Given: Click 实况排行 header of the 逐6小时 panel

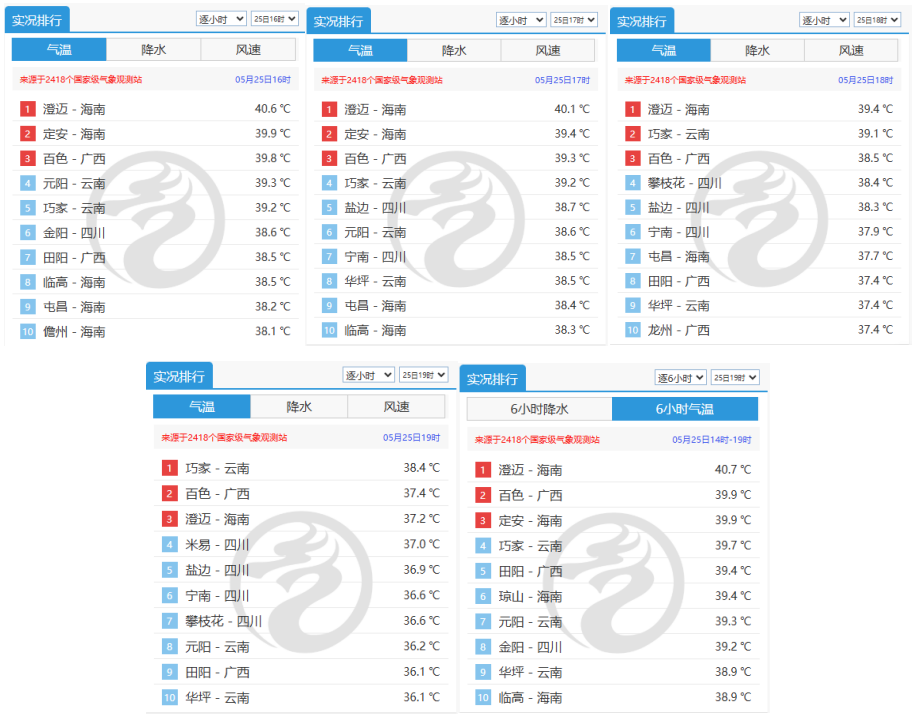Looking at the screenshot, I should point(493,379).
